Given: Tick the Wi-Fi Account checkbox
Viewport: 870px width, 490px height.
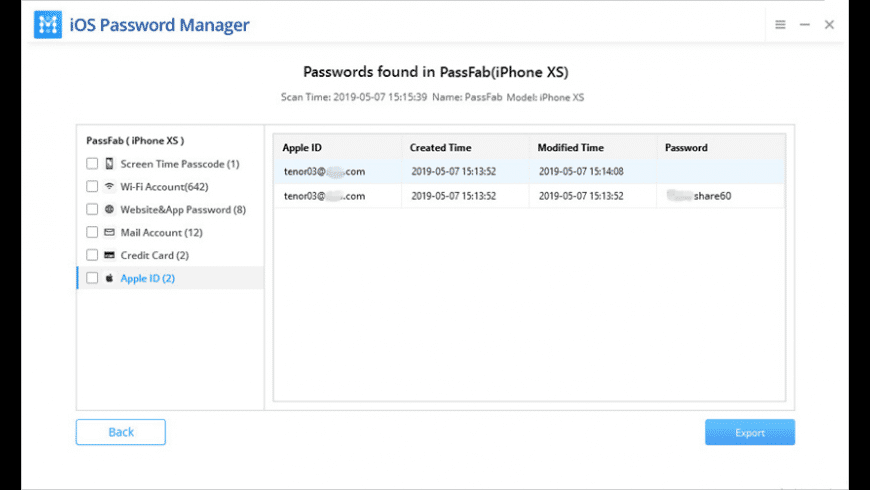Looking at the screenshot, I should click(92, 187).
